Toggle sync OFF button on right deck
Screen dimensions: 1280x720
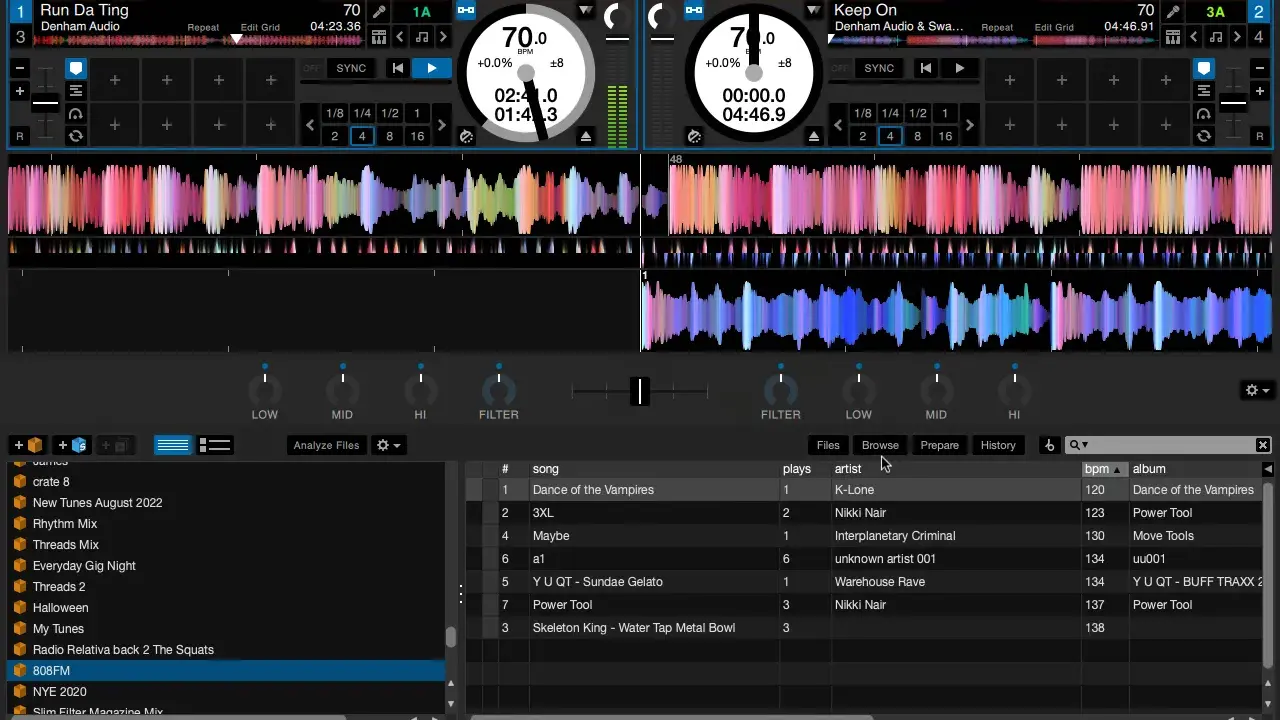[x=841, y=68]
